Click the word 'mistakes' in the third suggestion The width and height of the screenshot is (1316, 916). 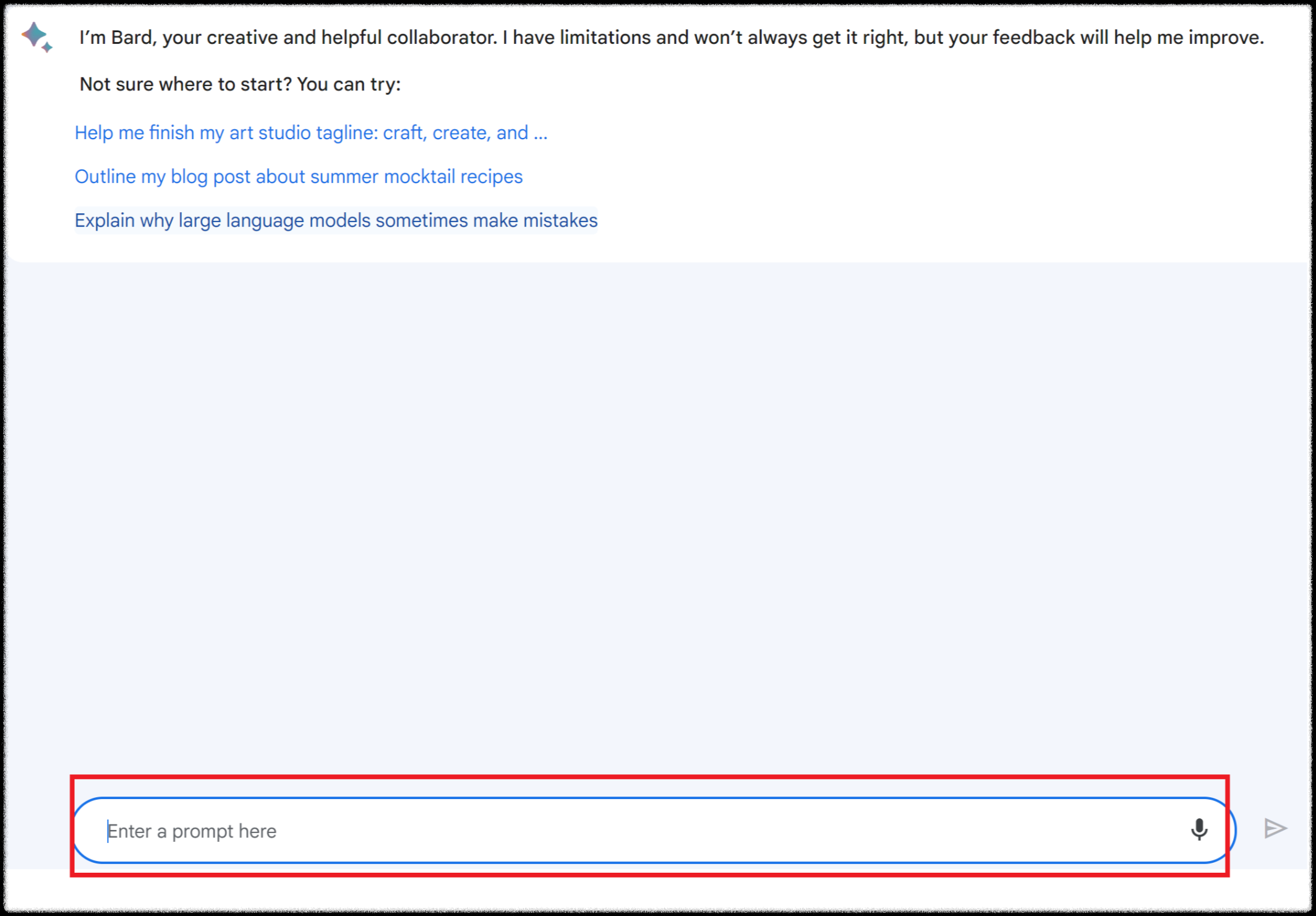(560, 220)
